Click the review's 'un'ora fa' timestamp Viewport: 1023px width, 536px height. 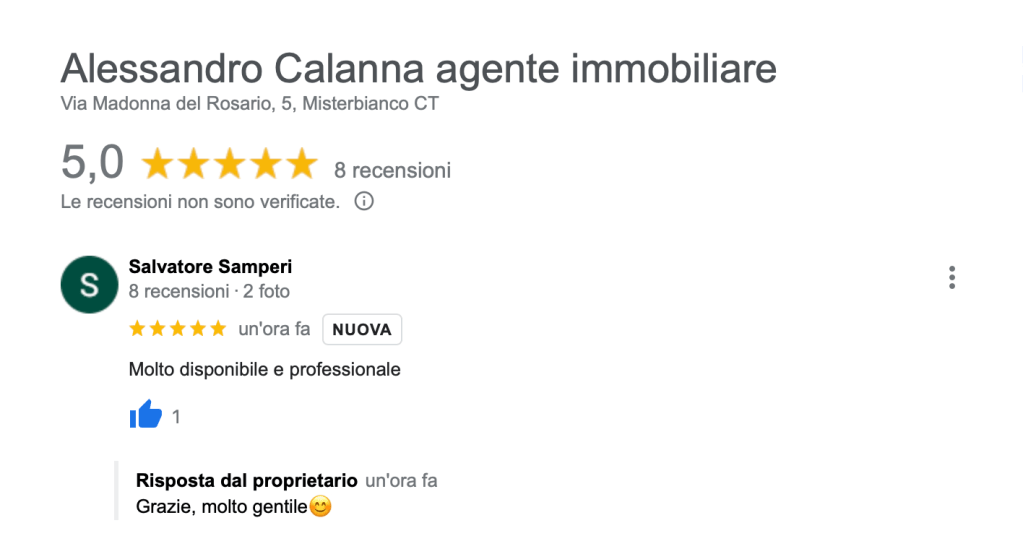click(x=274, y=329)
